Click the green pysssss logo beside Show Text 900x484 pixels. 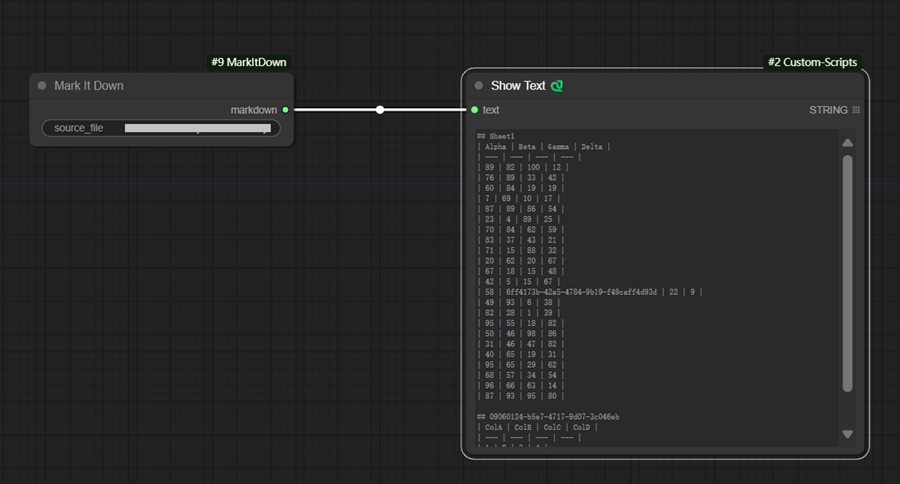tap(557, 86)
